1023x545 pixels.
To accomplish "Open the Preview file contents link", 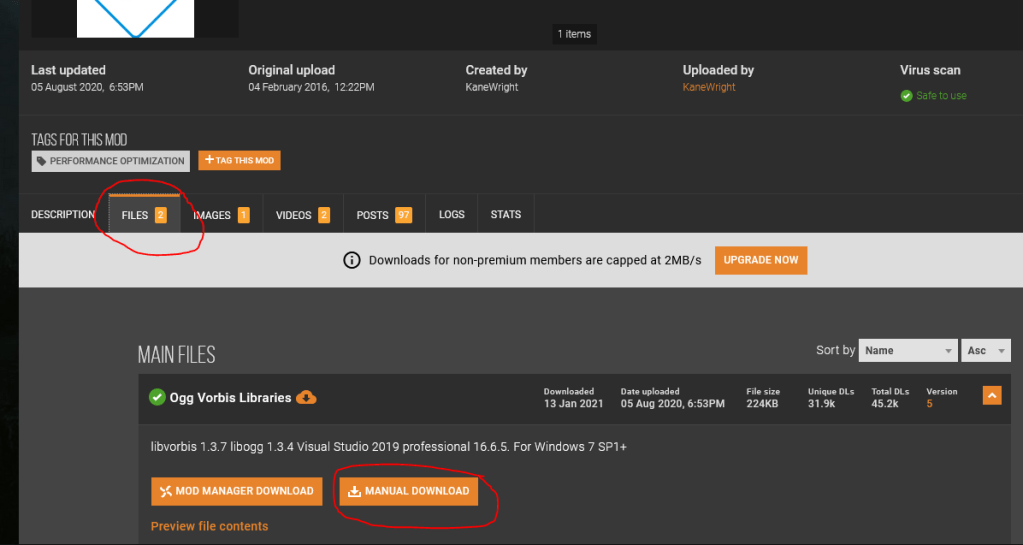I will coord(209,526).
